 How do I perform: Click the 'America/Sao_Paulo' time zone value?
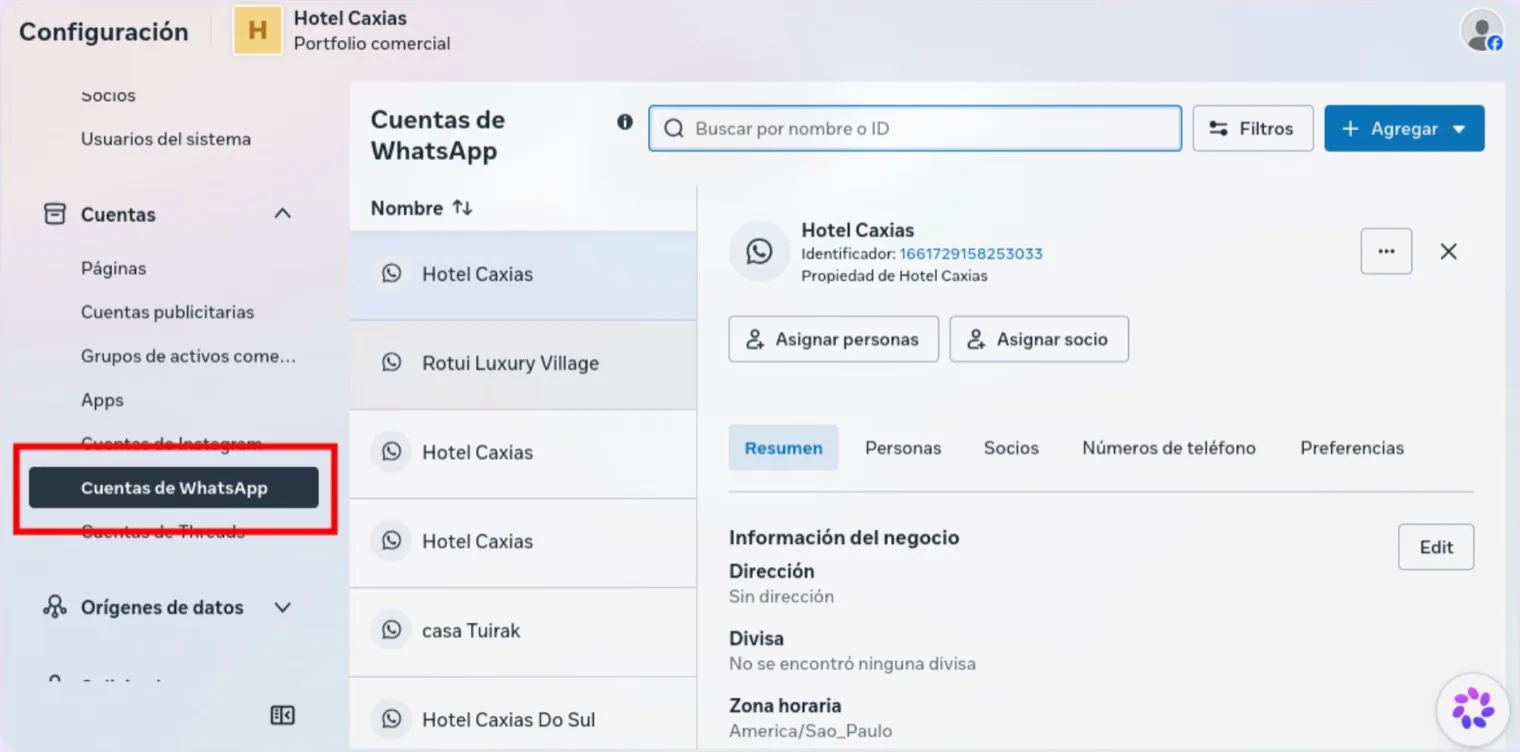(x=810, y=731)
